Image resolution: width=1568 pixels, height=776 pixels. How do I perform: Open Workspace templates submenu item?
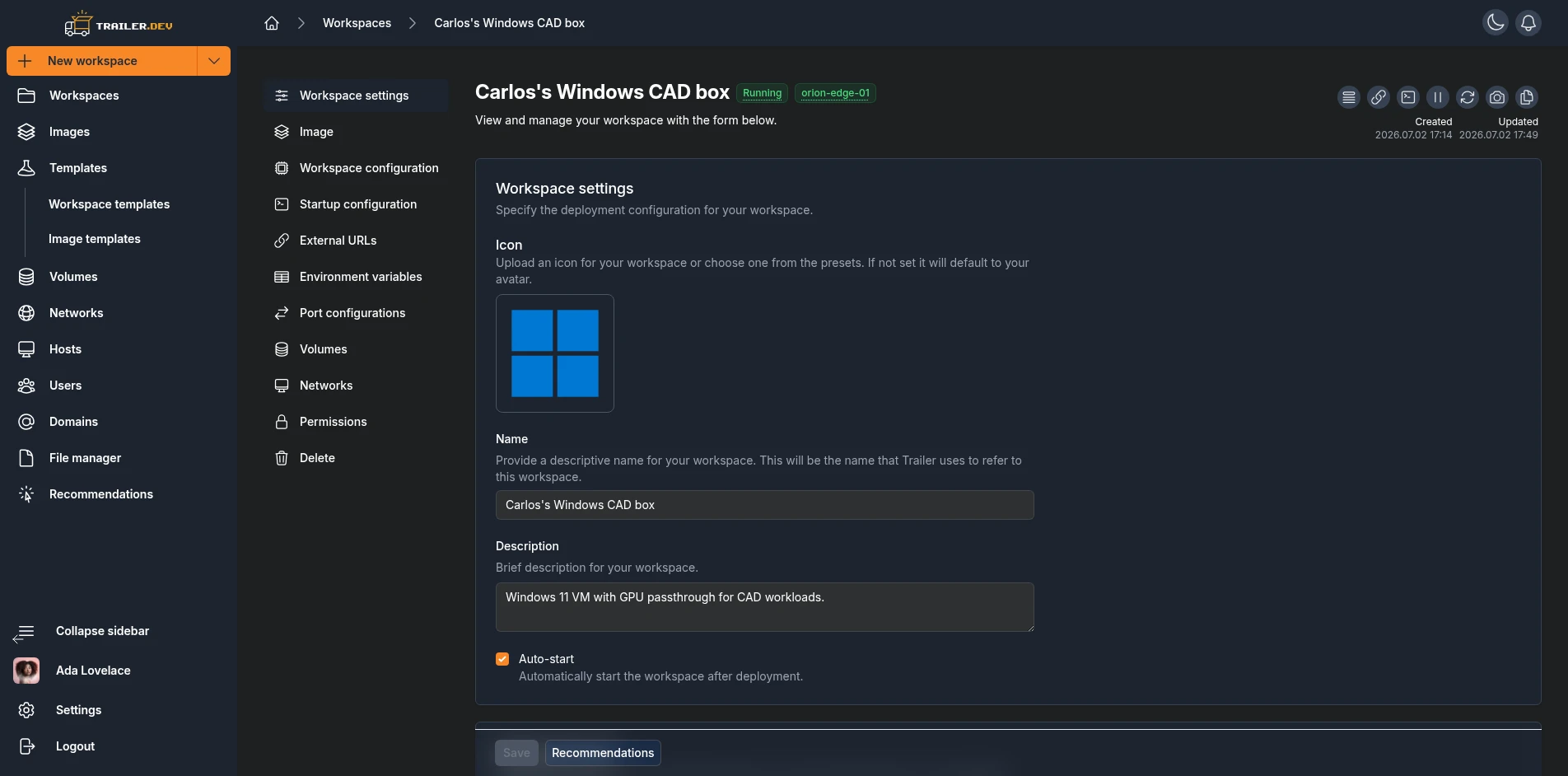(109, 204)
